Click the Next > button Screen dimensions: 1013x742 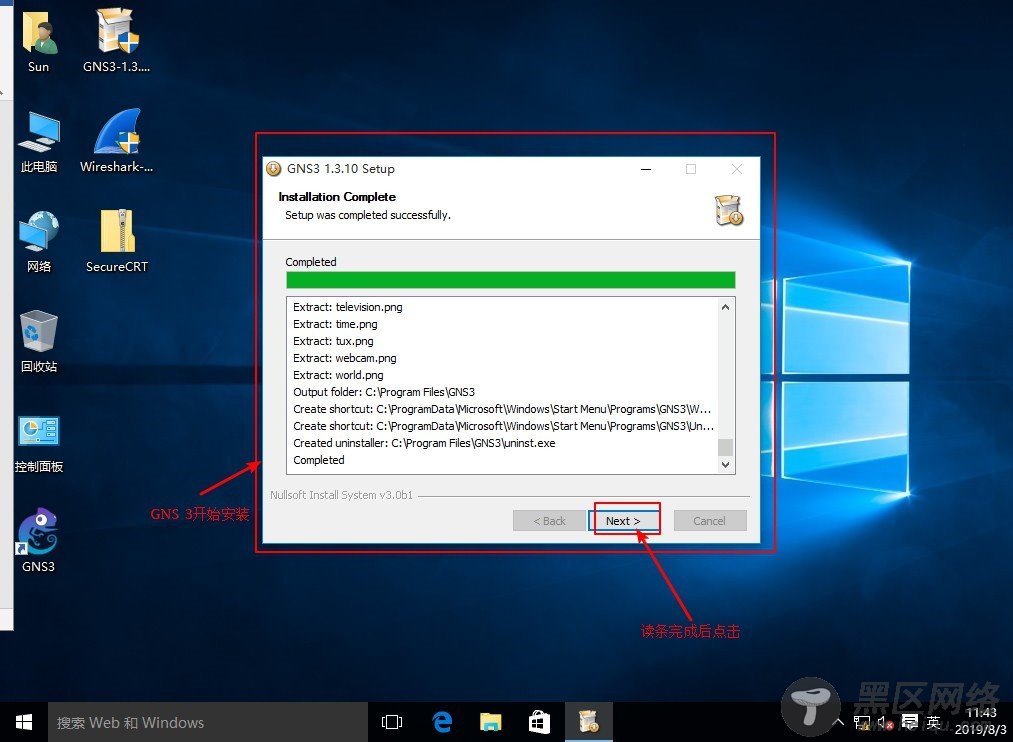point(623,520)
